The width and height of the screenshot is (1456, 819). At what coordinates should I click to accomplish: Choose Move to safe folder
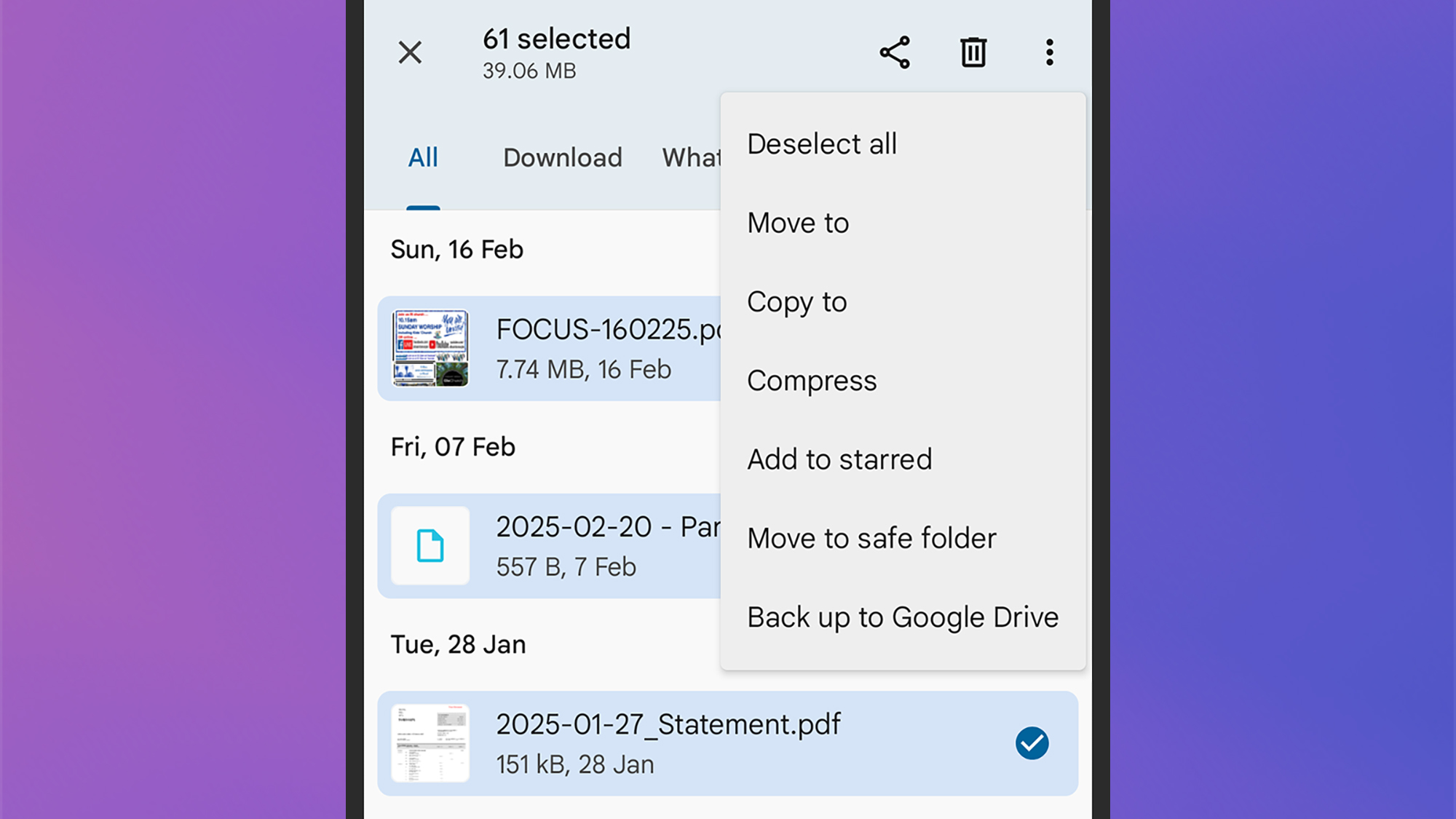871,539
